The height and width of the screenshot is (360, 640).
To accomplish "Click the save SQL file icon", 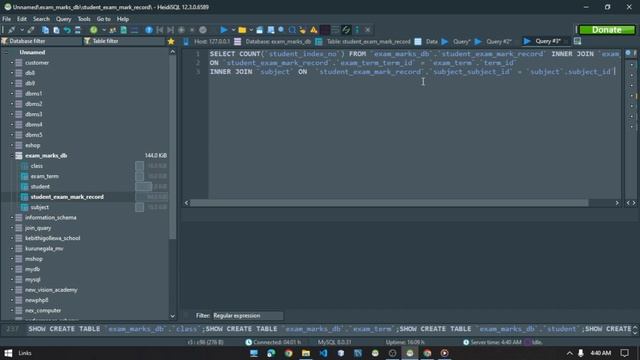I will 259,30.
